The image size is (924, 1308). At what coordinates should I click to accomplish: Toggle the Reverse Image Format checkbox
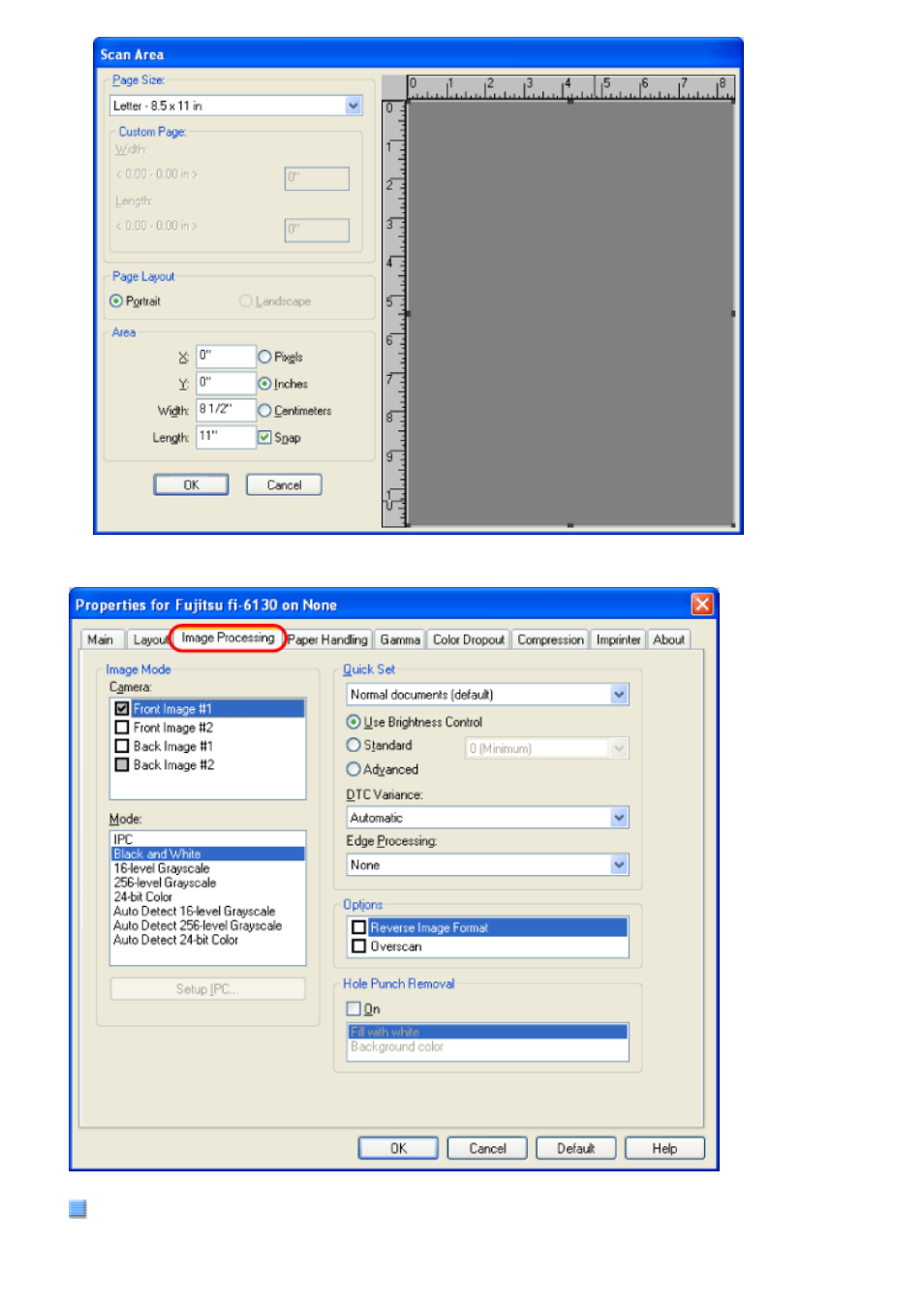pos(358,927)
